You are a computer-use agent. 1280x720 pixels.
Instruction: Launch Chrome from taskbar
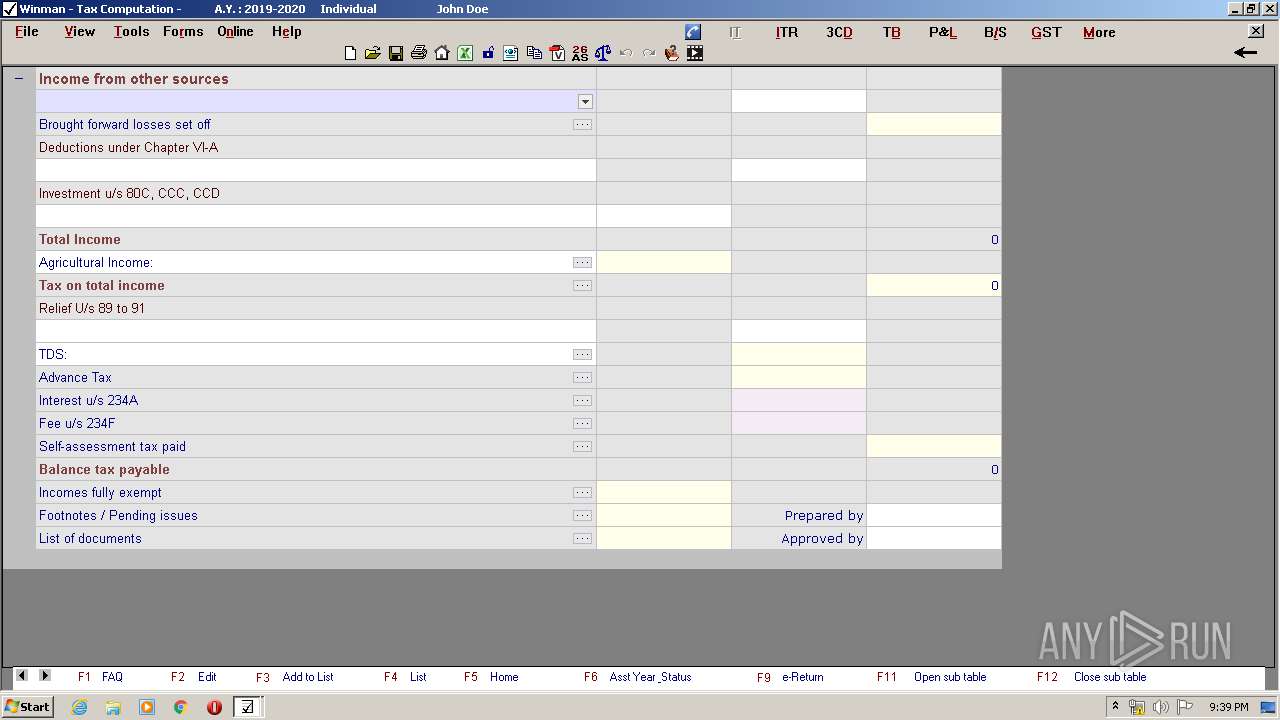pyautogui.click(x=180, y=707)
